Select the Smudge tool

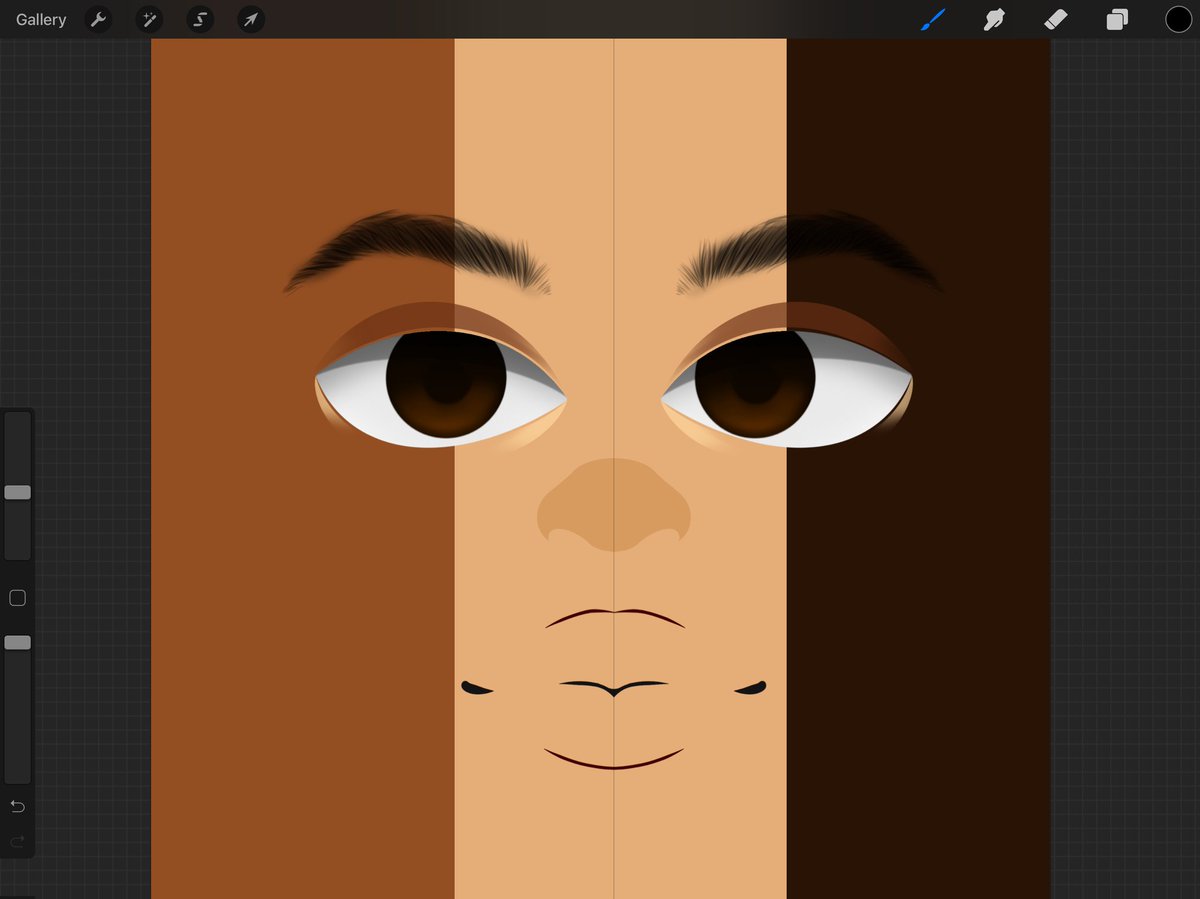click(x=994, y=19)
